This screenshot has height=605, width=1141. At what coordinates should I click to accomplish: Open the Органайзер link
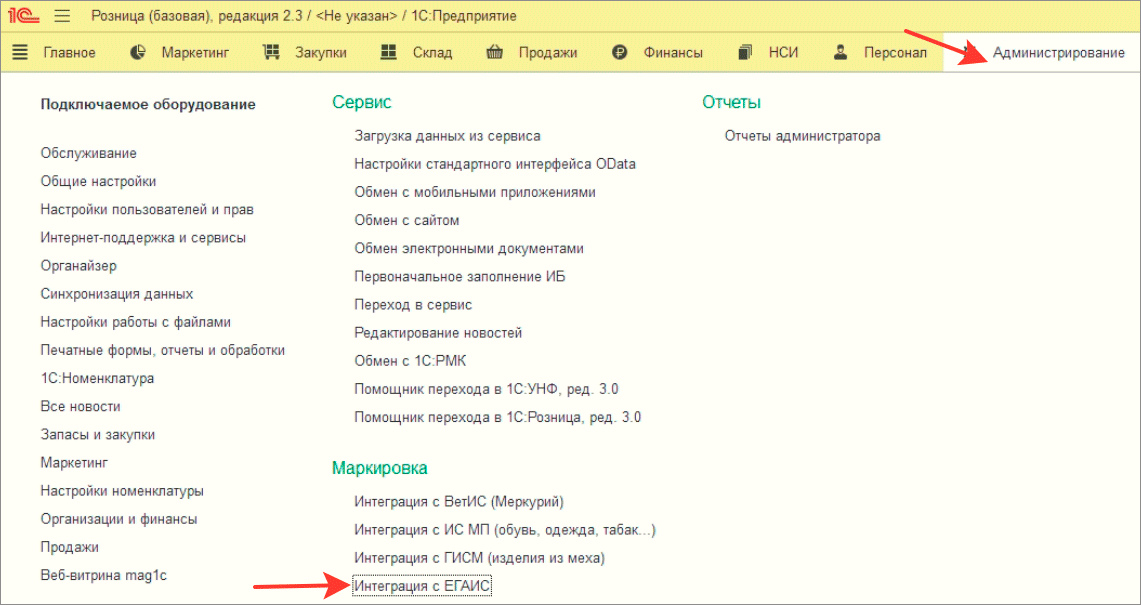tap(79, 266)
